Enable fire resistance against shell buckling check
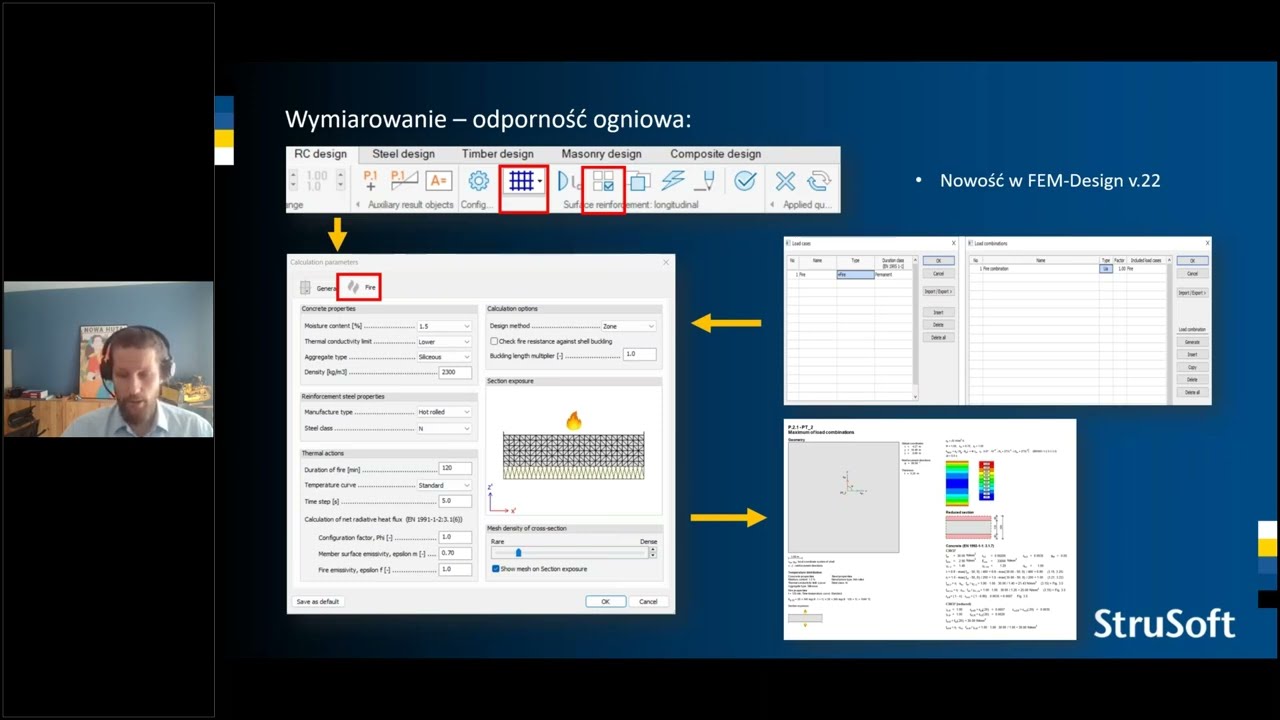 click(494, 341)
